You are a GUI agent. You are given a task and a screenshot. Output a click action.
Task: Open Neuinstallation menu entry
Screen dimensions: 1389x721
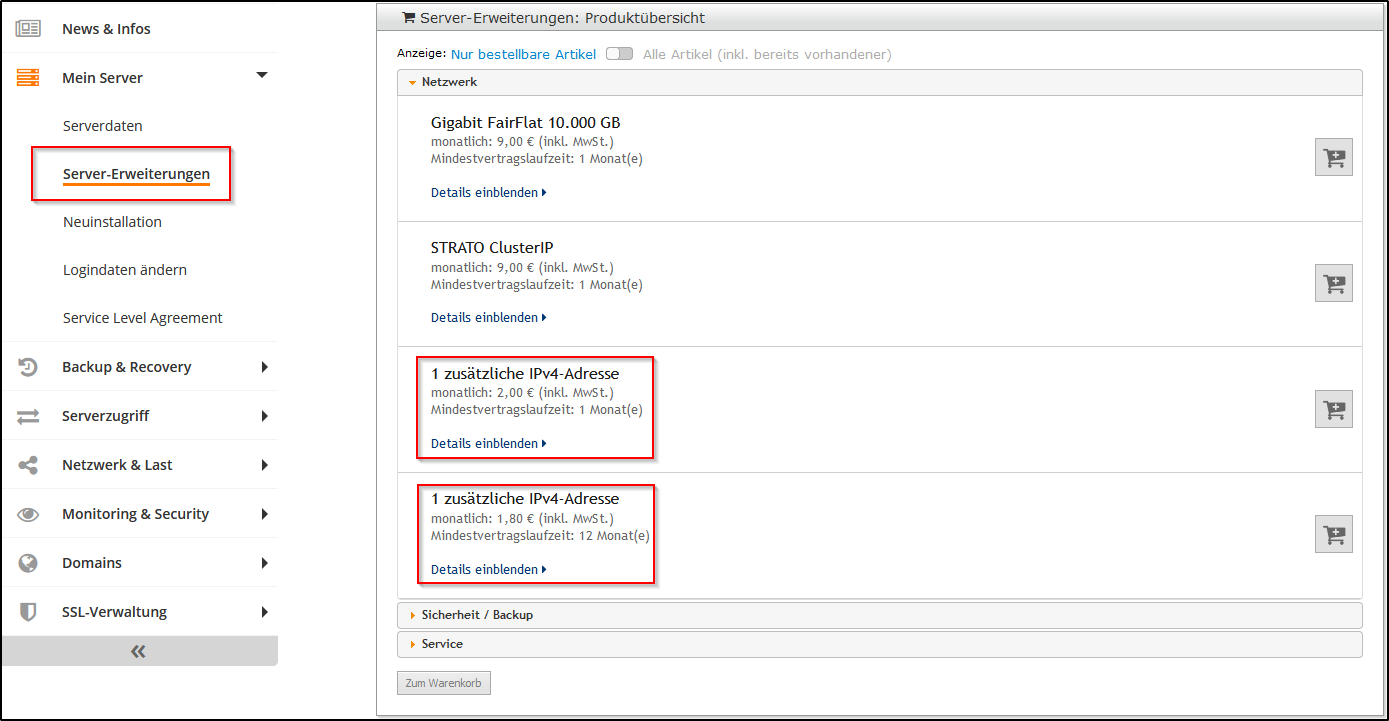pyautogui.click(x=112, y=222)
